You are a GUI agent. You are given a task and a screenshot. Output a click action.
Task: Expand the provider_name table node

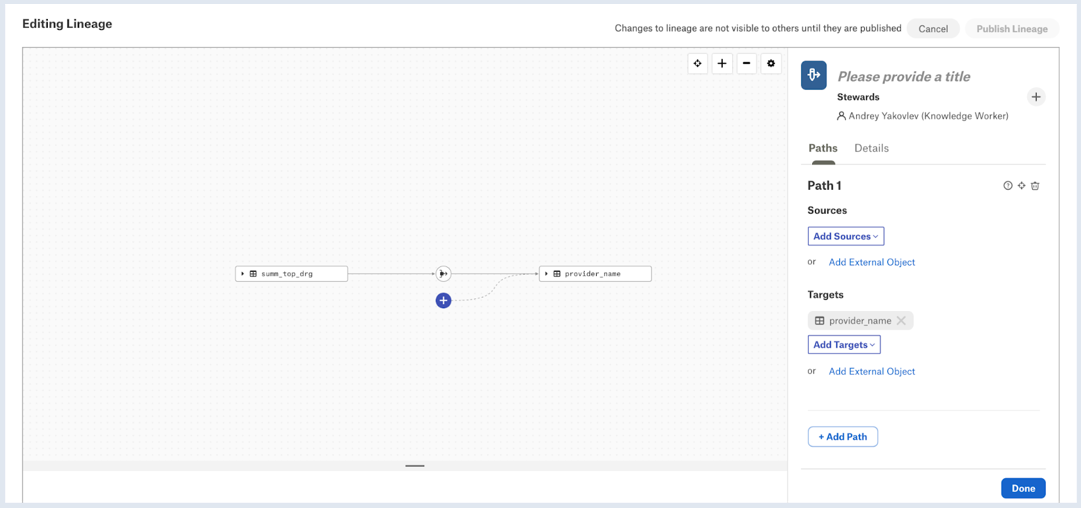tap(547, 274)
